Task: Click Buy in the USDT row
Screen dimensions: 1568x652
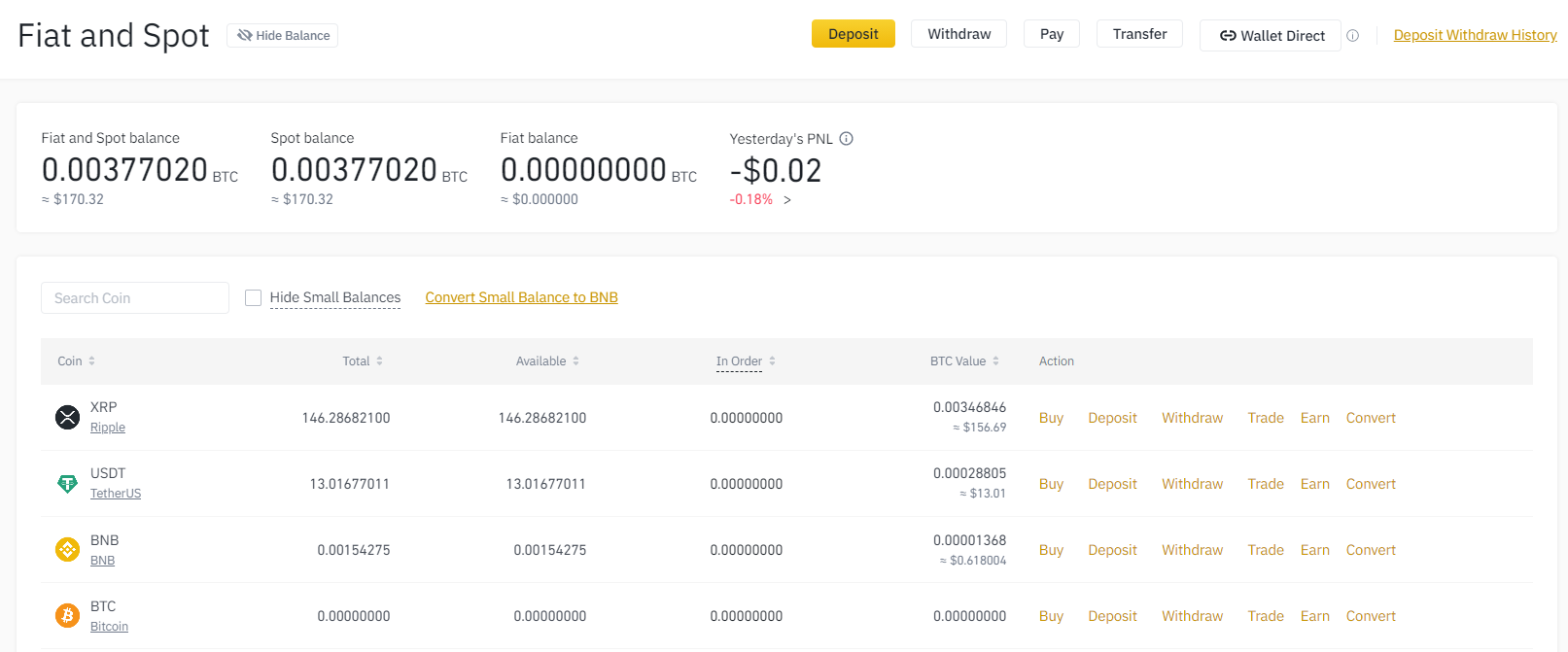Action: (1051, 484)
